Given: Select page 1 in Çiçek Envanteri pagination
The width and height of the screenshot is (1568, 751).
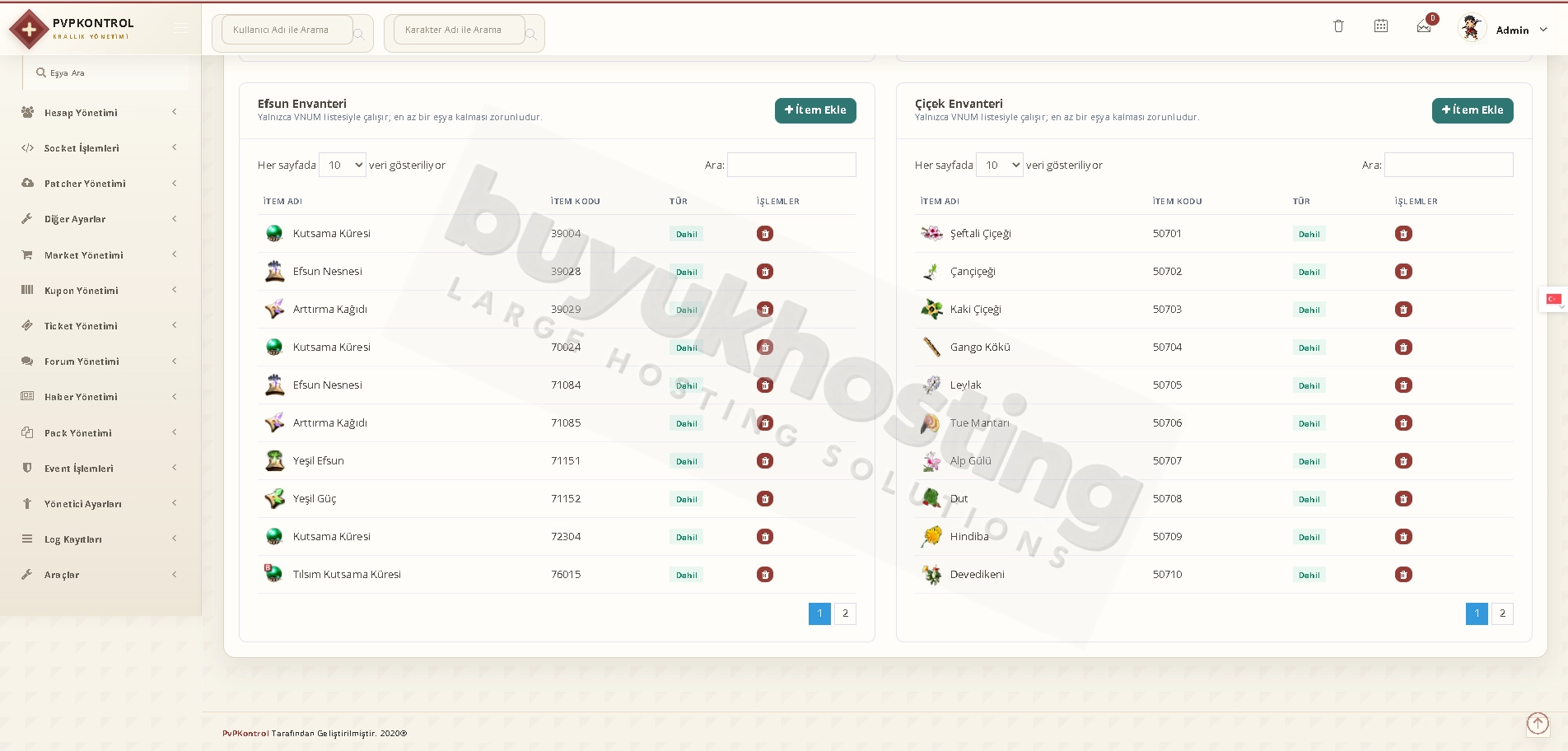Looking at the screenshot, I should coord(1477,613).
